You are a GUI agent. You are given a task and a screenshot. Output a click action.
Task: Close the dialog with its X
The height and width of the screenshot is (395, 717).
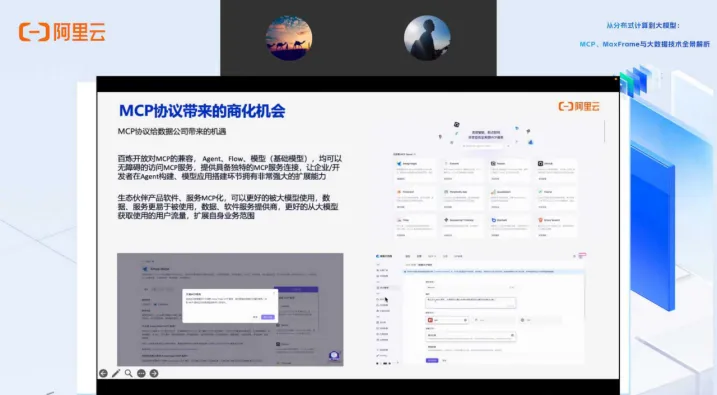[274, 293]
